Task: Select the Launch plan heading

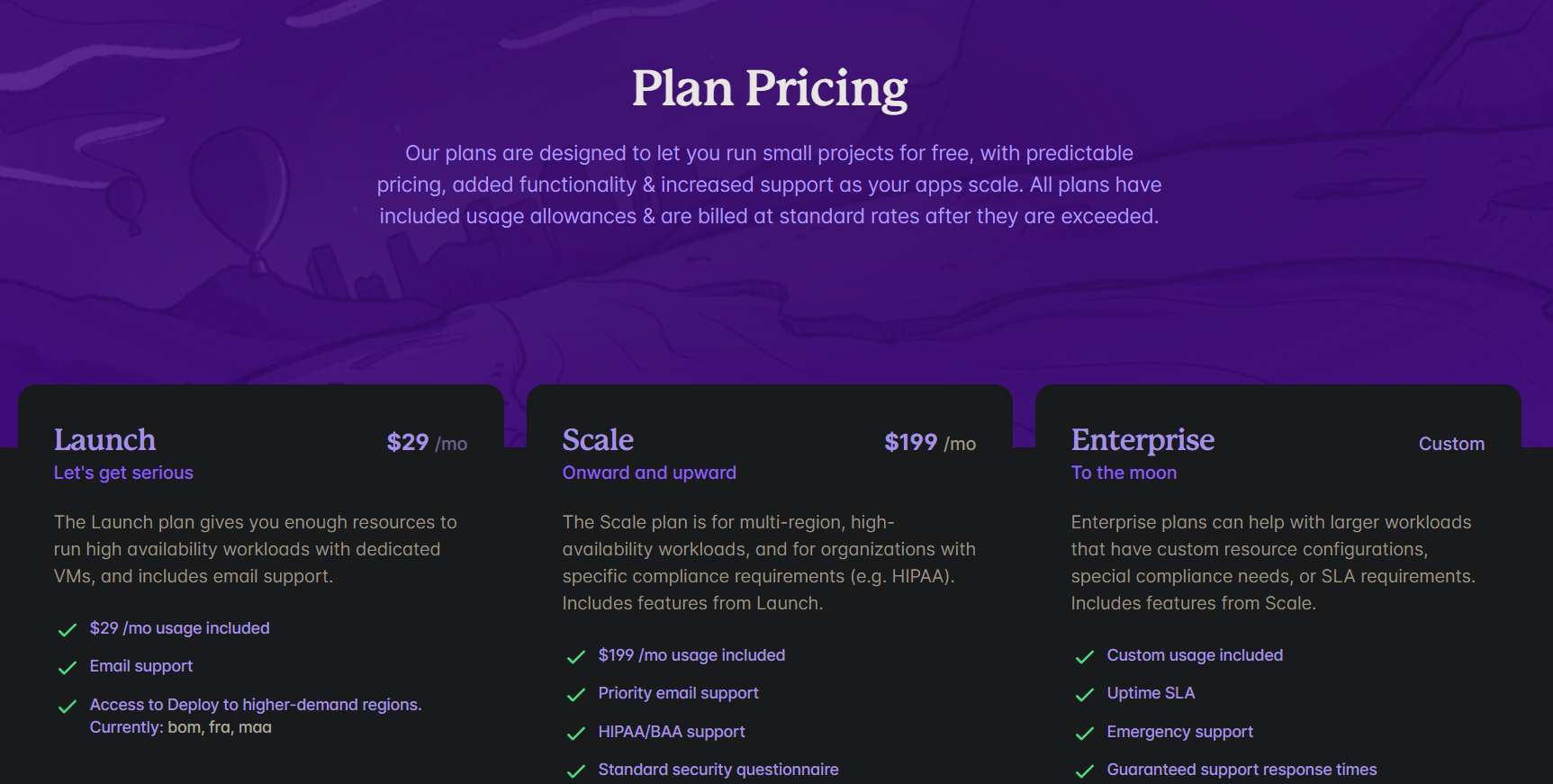Action: point(104,440)
